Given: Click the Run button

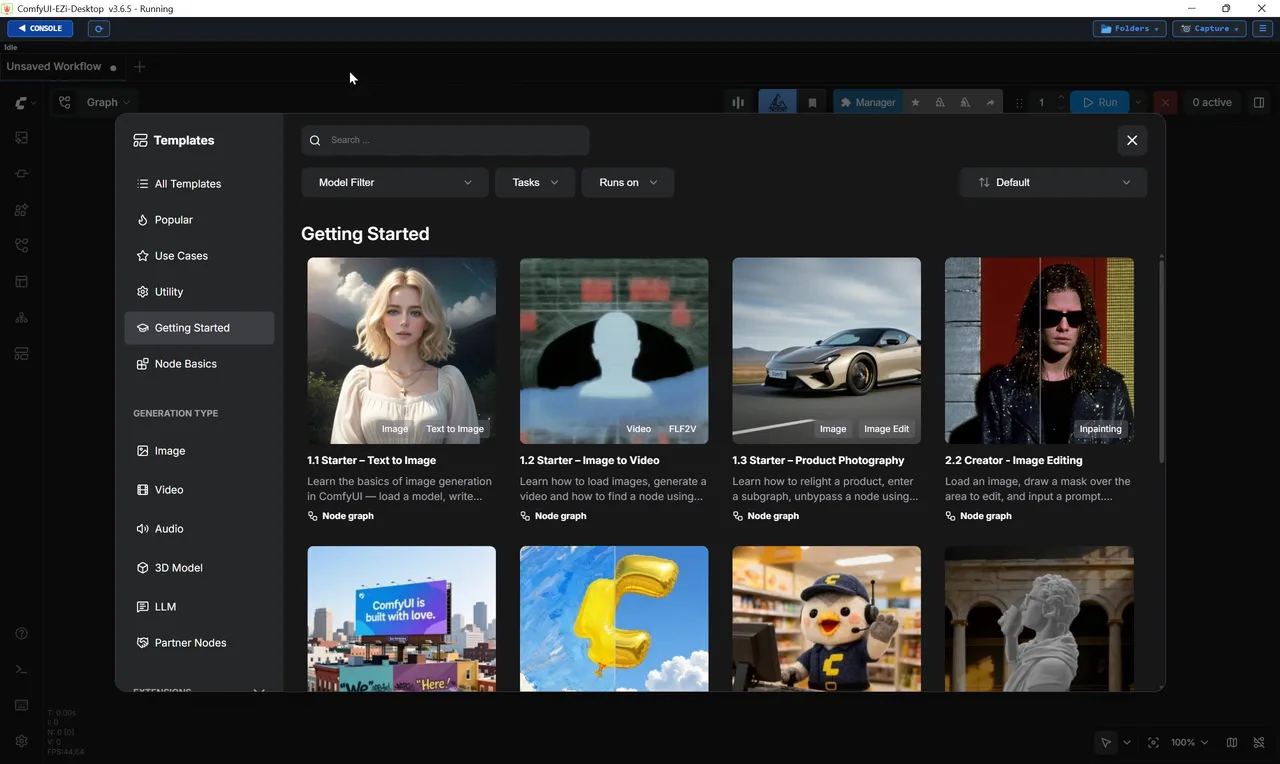Looking at the screenshot, I should pyautogui.click(x=1100, y=102).
